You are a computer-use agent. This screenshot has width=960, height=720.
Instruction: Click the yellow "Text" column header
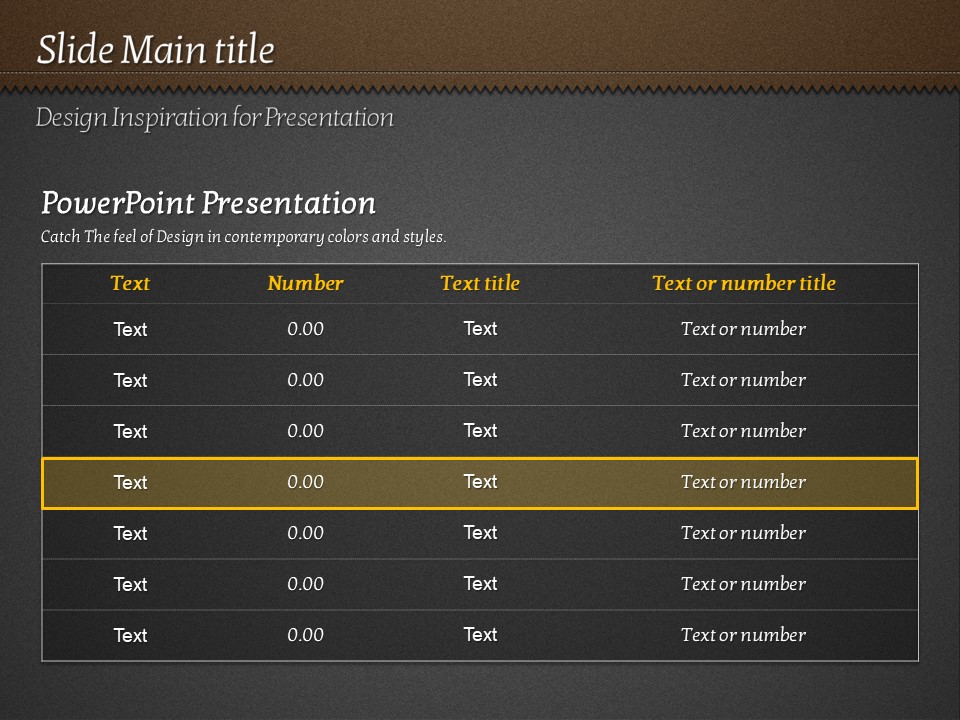pyautogui.click(x=130, y=283)
